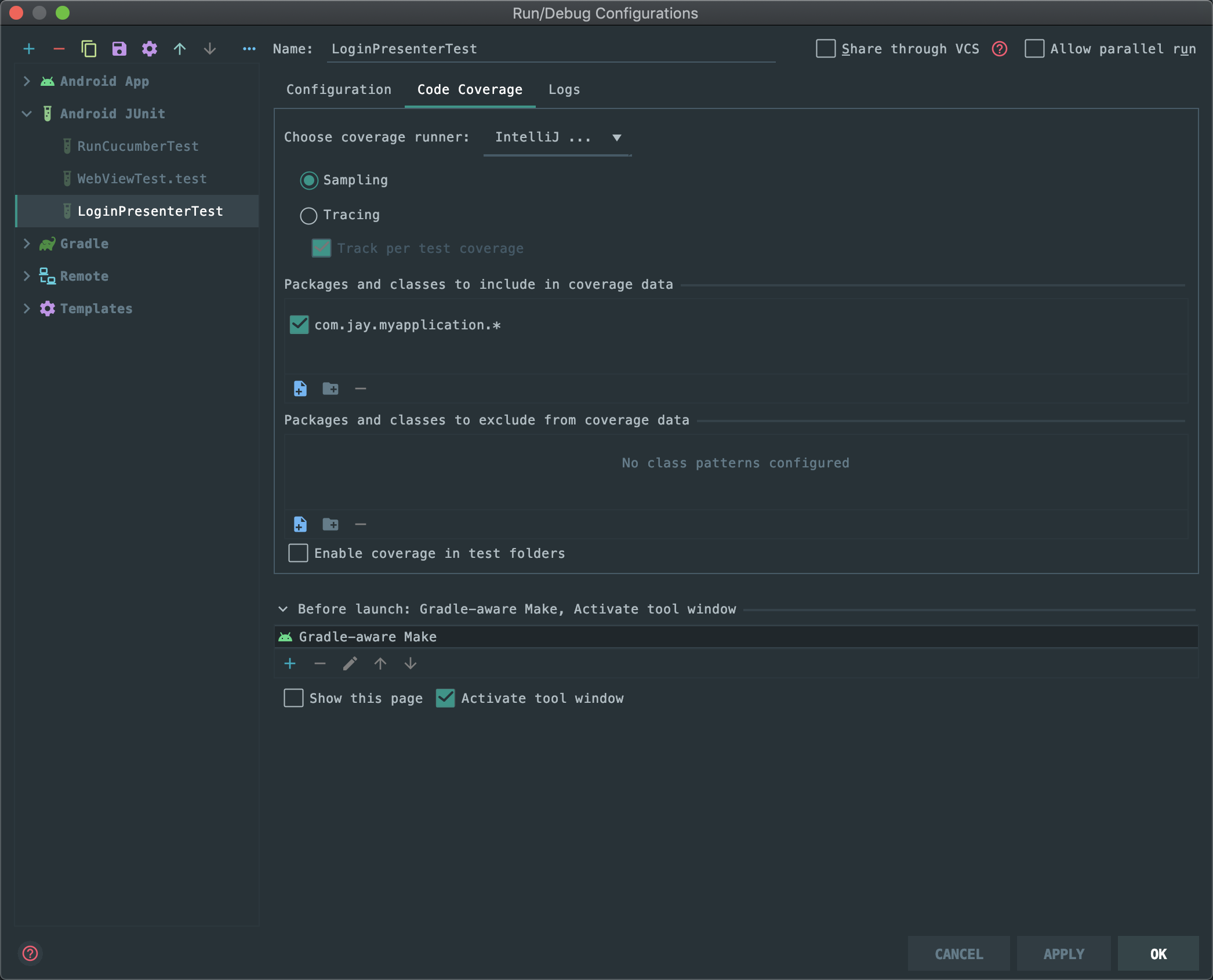1213x980 pixels.
Task: Click help icon next to Share through VCS
Action: pos(999,49)
